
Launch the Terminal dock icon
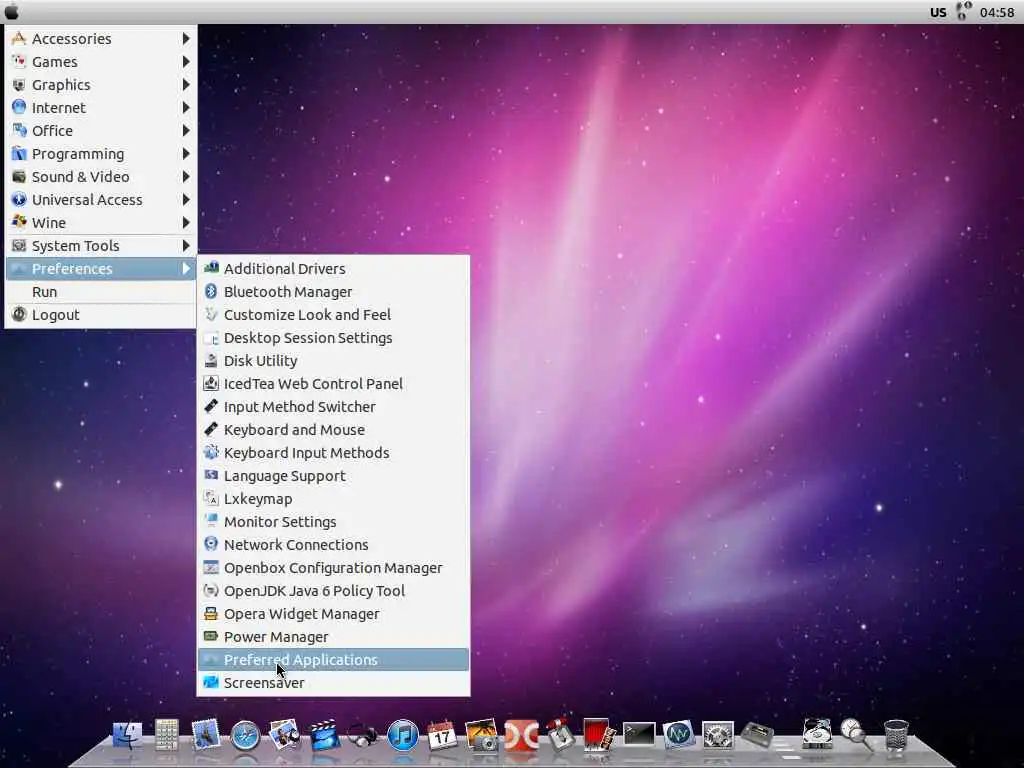point(639,735)
